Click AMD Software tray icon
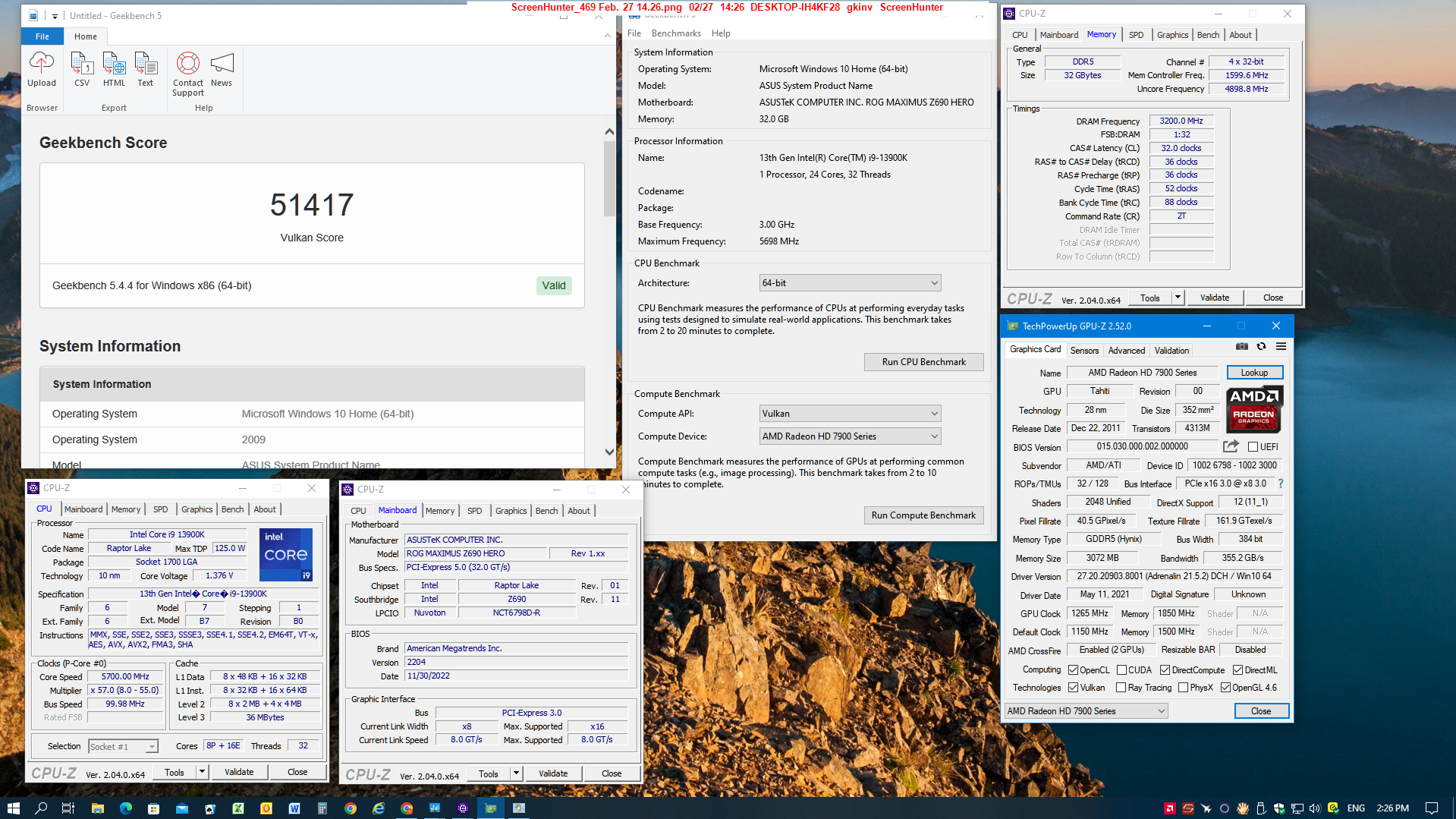Viewport: 1456px width, 819px height. [x=1170, y=808]
